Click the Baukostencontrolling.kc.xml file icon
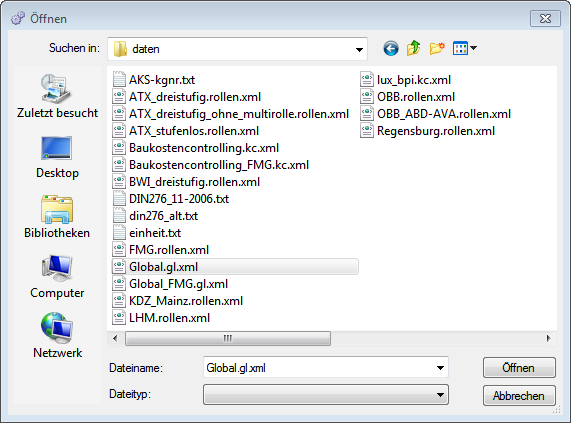 click(119, 147)
